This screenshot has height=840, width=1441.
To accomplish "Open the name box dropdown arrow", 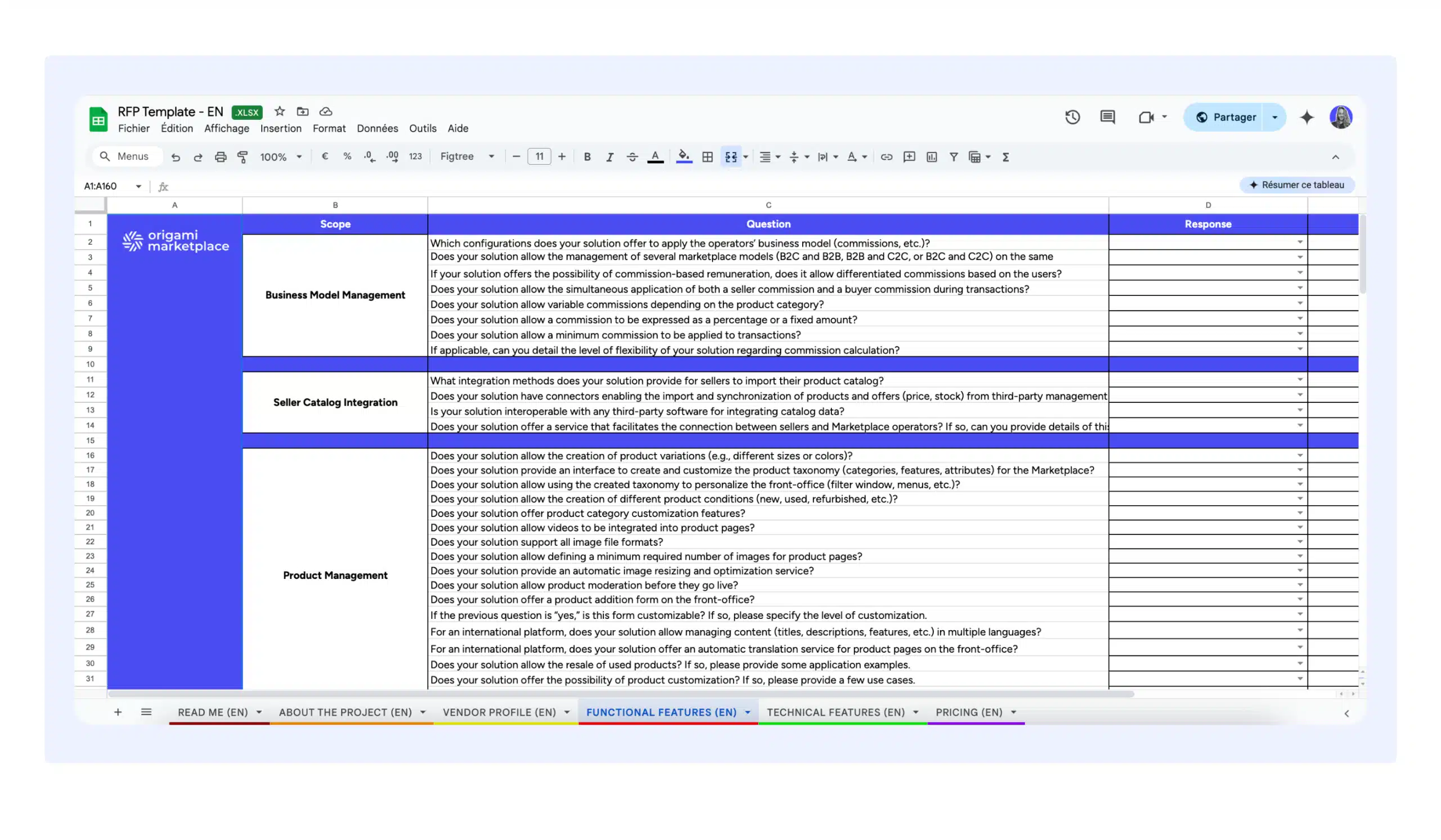I will [x=138, y=186].
